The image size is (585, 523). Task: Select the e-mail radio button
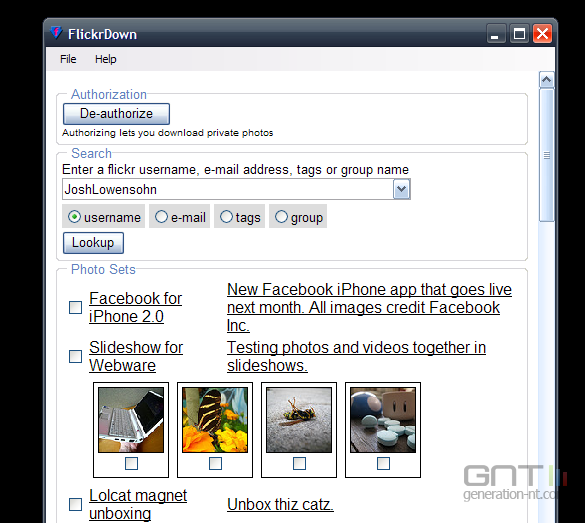click(x=161, y=217)
